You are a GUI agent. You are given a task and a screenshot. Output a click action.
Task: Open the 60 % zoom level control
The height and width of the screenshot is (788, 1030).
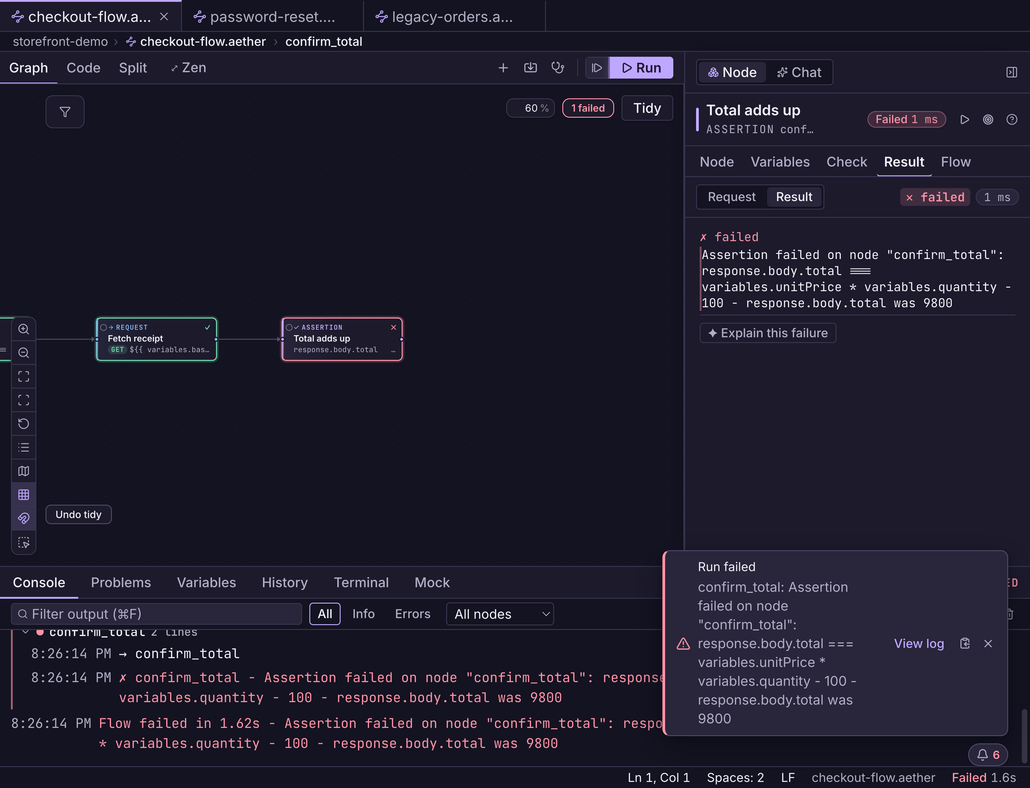[x=531, y=108]
